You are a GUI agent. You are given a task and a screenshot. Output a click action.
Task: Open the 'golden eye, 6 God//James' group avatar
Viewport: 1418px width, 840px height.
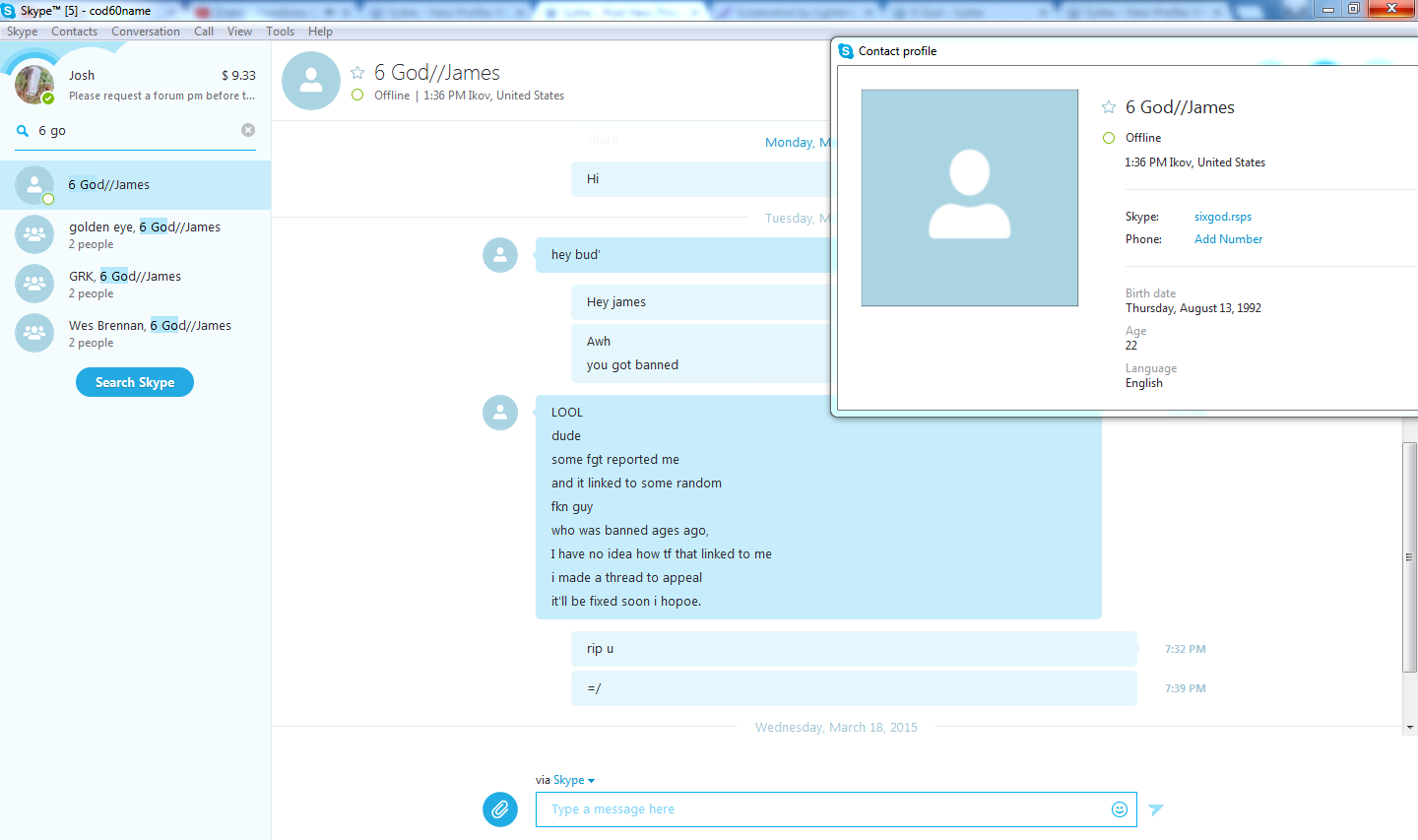(34, 234)
